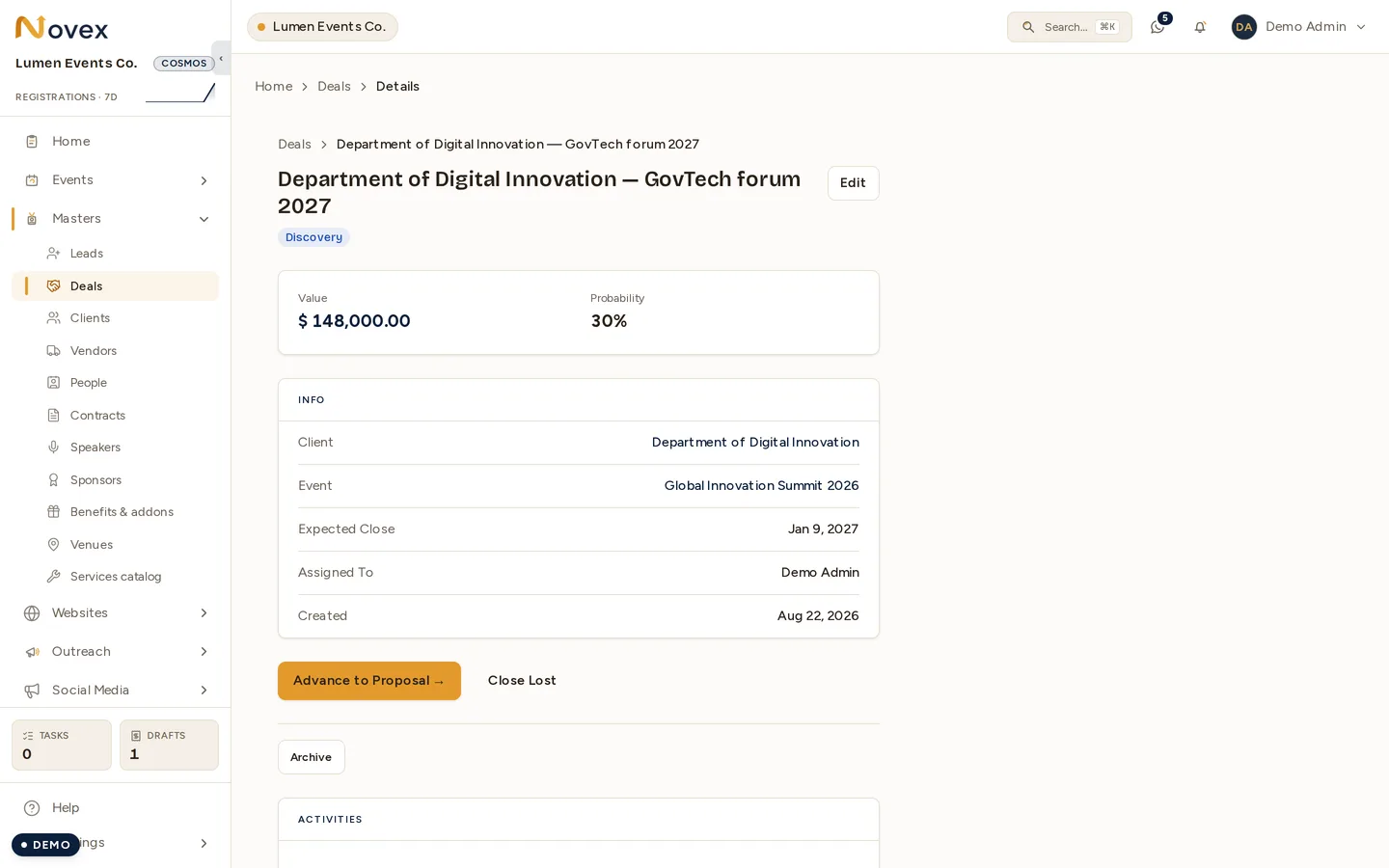The width and height of the screenshot is (1389, 868).
Task: Open the notifications bell
Action: pyautogui.click(x=1200, y=27)
